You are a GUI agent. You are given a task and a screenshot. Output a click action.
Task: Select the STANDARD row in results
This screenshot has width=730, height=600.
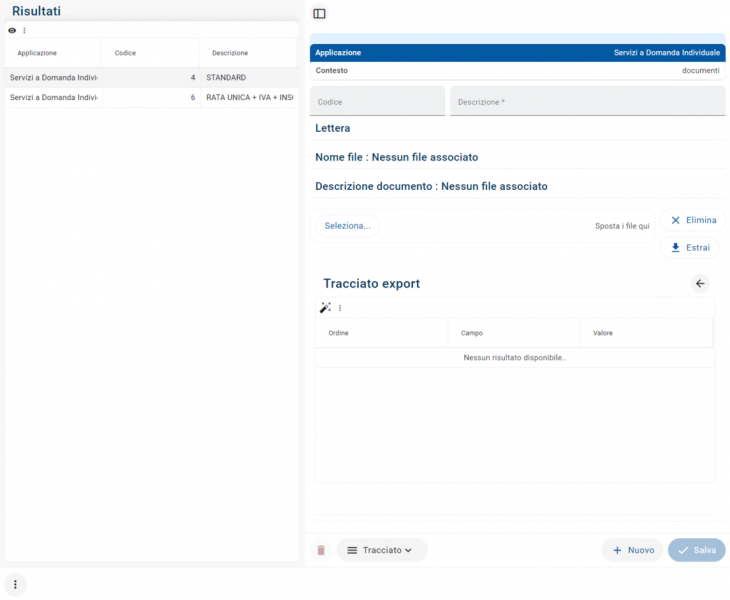click(150, 77)
